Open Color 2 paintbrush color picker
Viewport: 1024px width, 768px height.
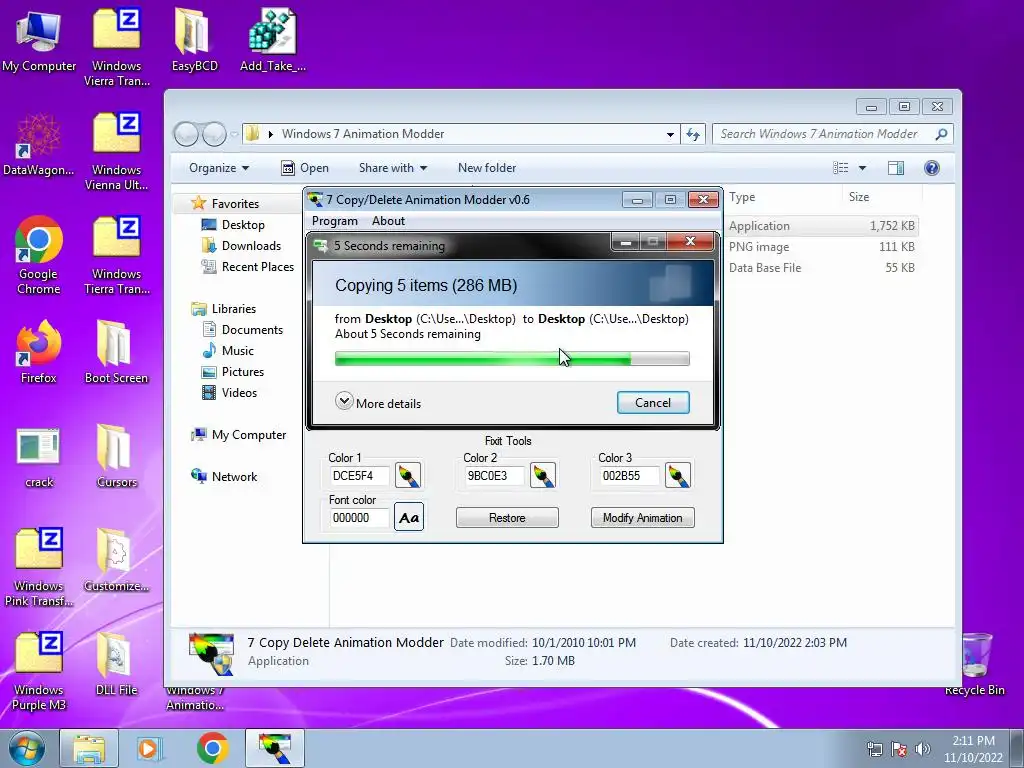click(x=543, y=475)
